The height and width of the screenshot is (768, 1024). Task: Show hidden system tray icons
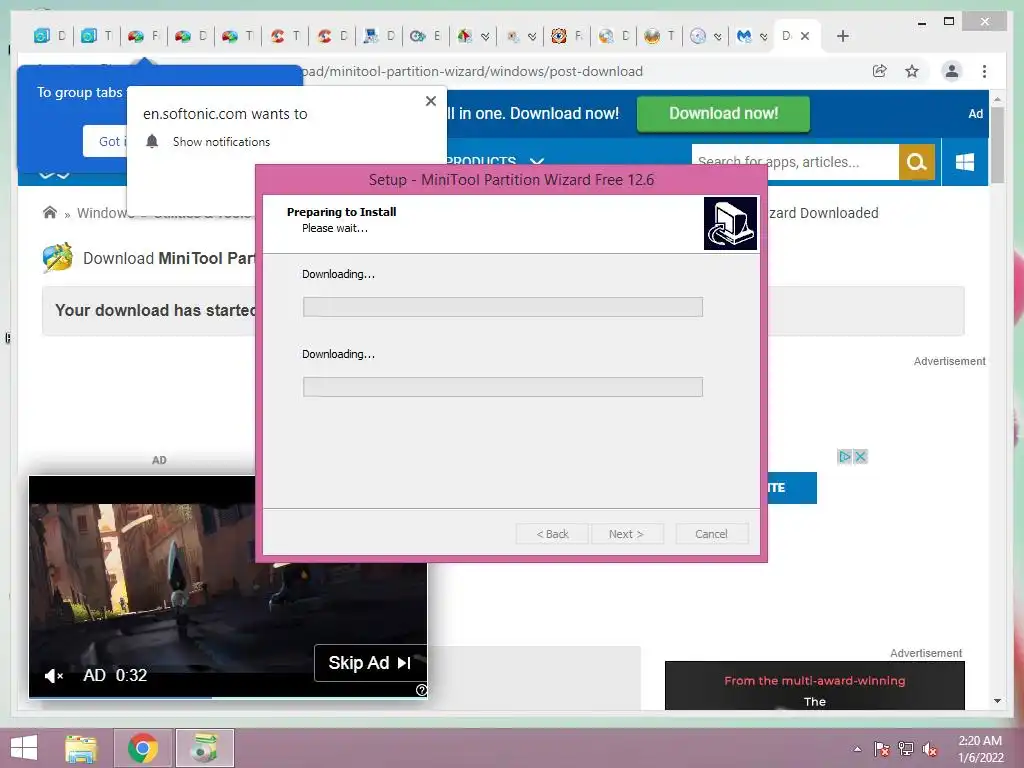857,749
